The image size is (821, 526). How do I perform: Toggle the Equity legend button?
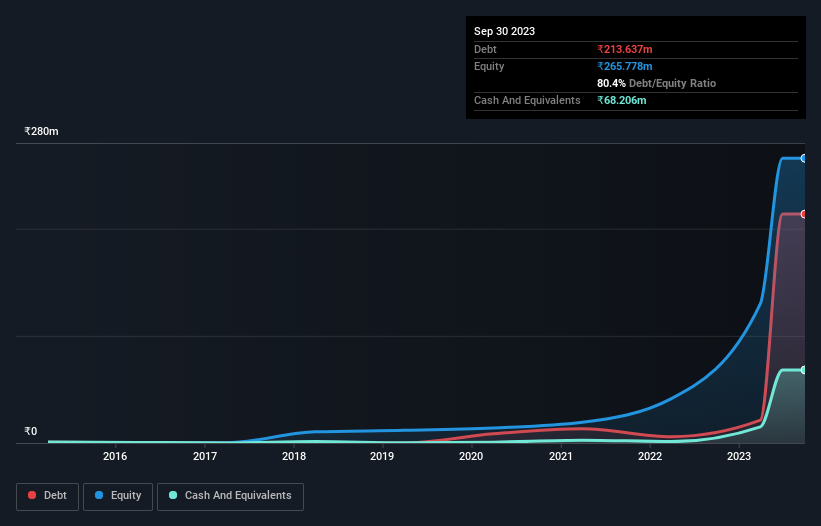click(x=118, y=496)
